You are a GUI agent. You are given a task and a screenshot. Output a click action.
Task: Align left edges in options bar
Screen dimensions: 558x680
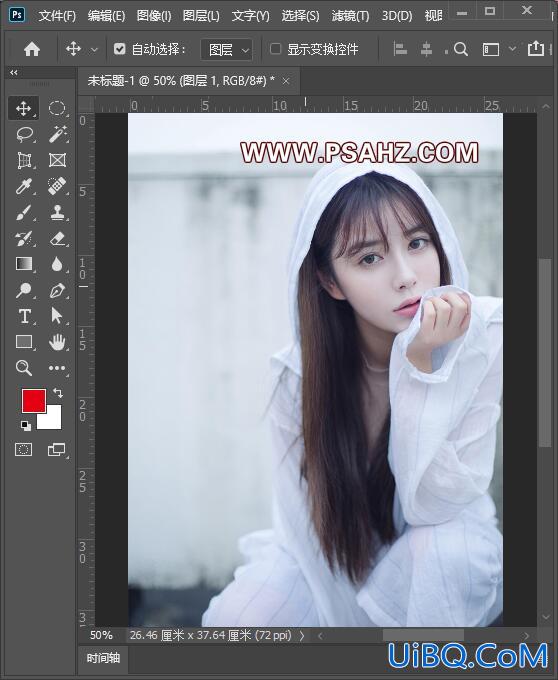400,49
